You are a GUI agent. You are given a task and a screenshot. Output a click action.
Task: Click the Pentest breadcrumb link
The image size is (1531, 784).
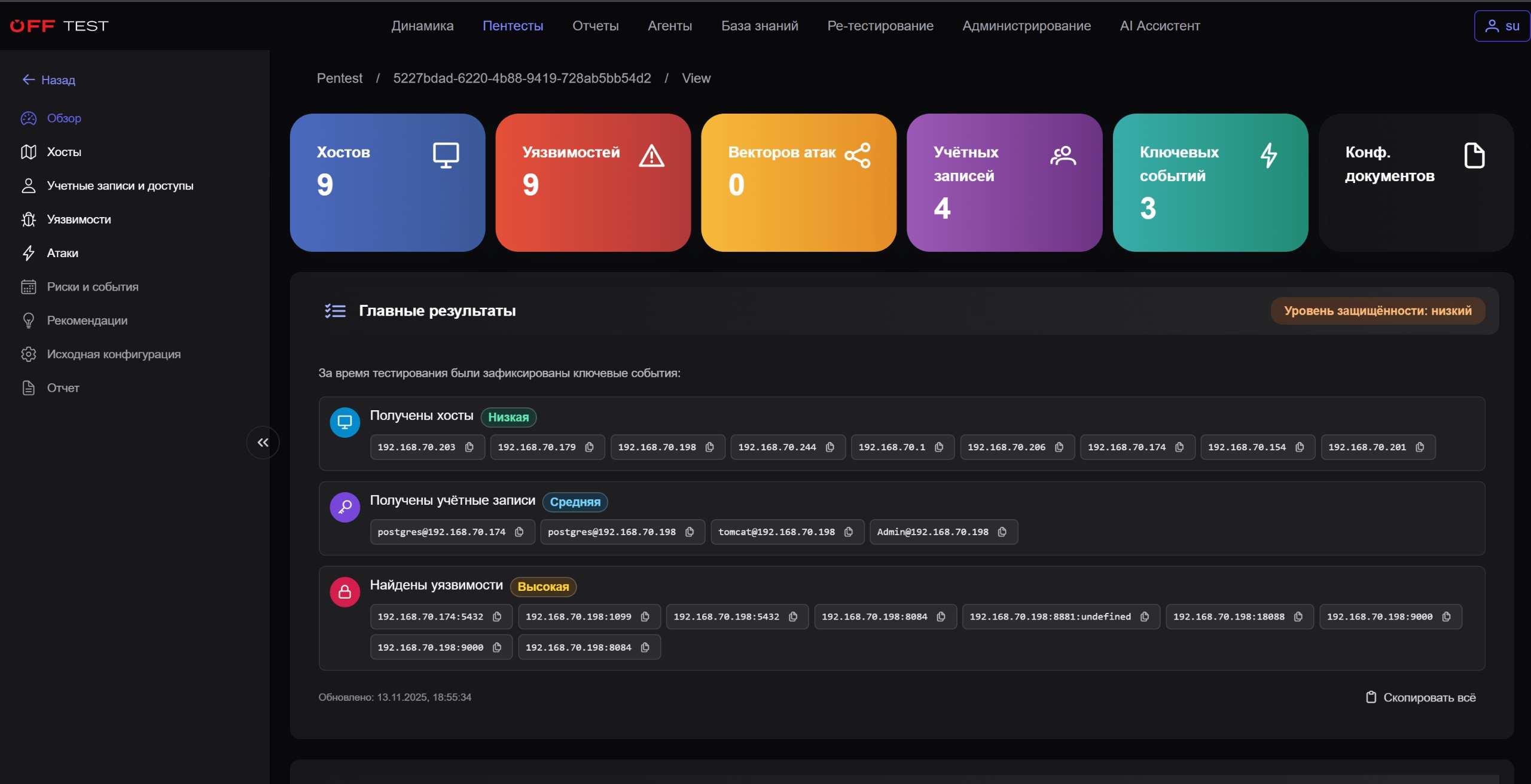point(340,78)
